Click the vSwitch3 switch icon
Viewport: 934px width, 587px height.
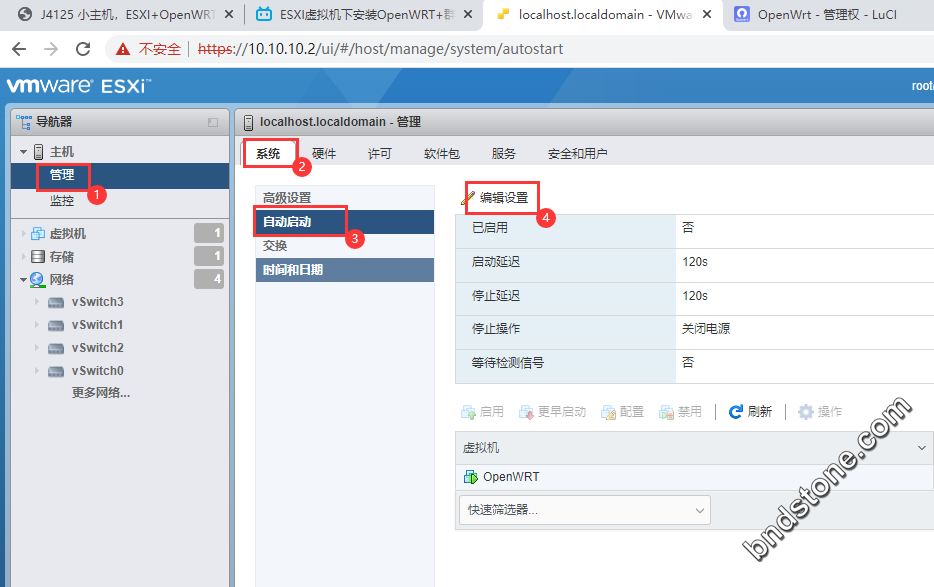click(x=56, y=303)
